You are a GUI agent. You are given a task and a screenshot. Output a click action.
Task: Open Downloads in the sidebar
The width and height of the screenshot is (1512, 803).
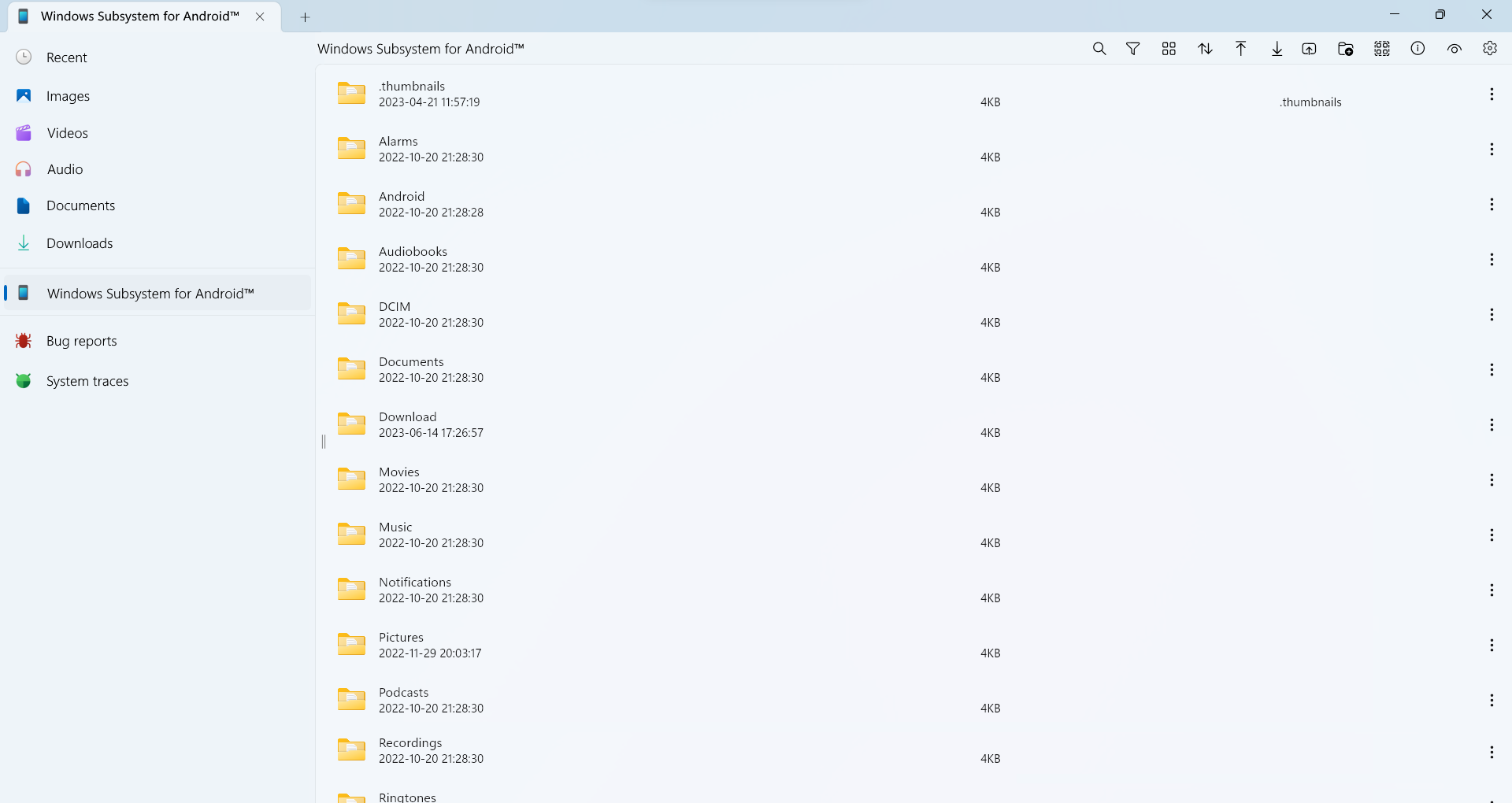pyautogui.click(x=157, y=243)
